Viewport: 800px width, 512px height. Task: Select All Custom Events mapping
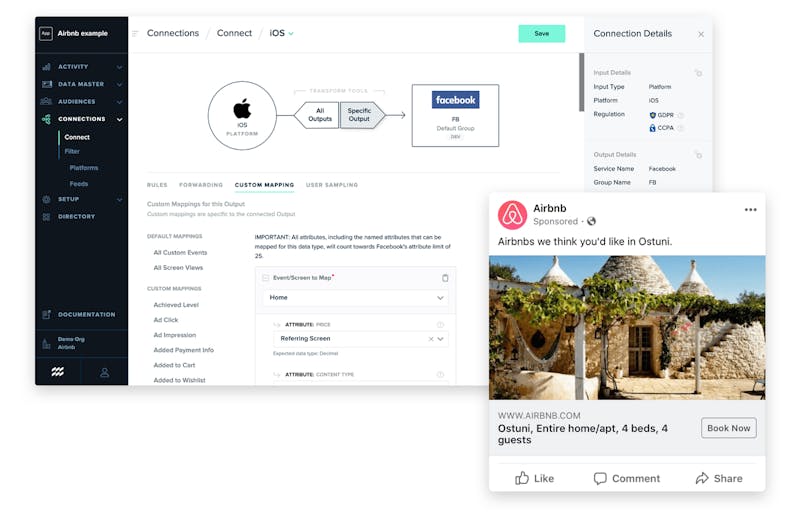click(180, 252)
